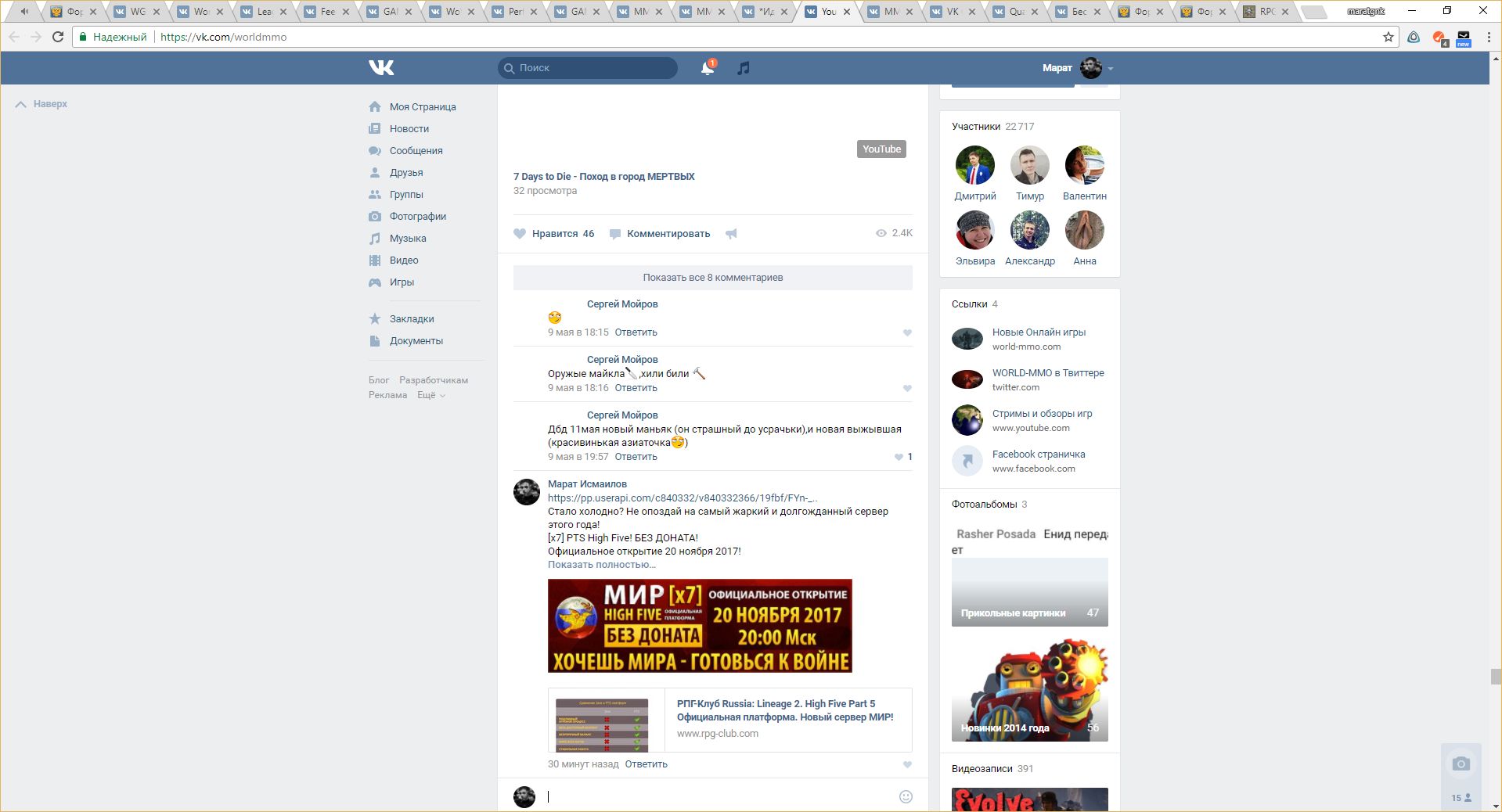Open Эльвира's member avatar
Image resolution: width=1502 pixels, height=812 pixels.
tap(975, 230)
